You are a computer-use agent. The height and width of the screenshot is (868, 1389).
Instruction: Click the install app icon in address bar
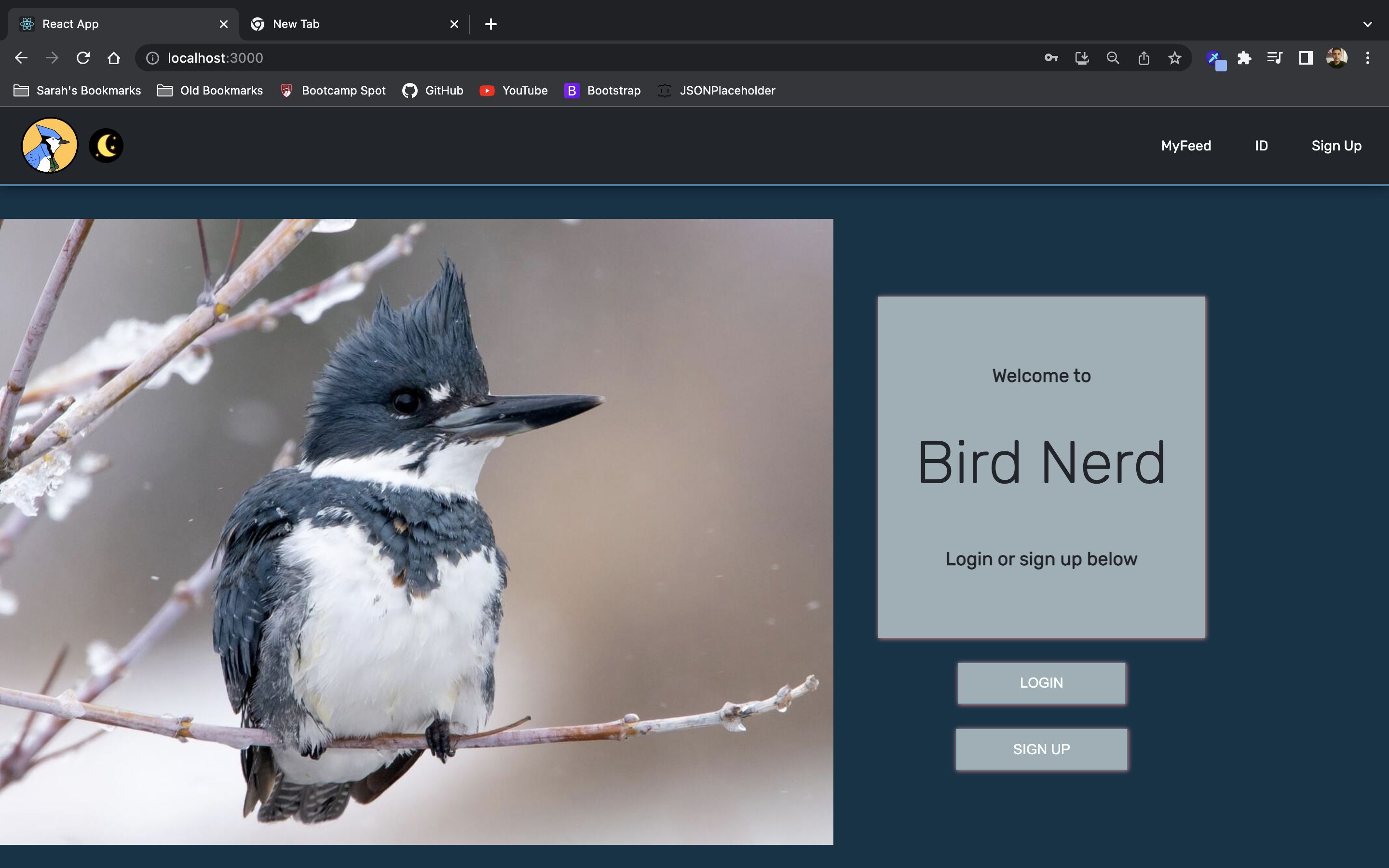click(1082, 58)
